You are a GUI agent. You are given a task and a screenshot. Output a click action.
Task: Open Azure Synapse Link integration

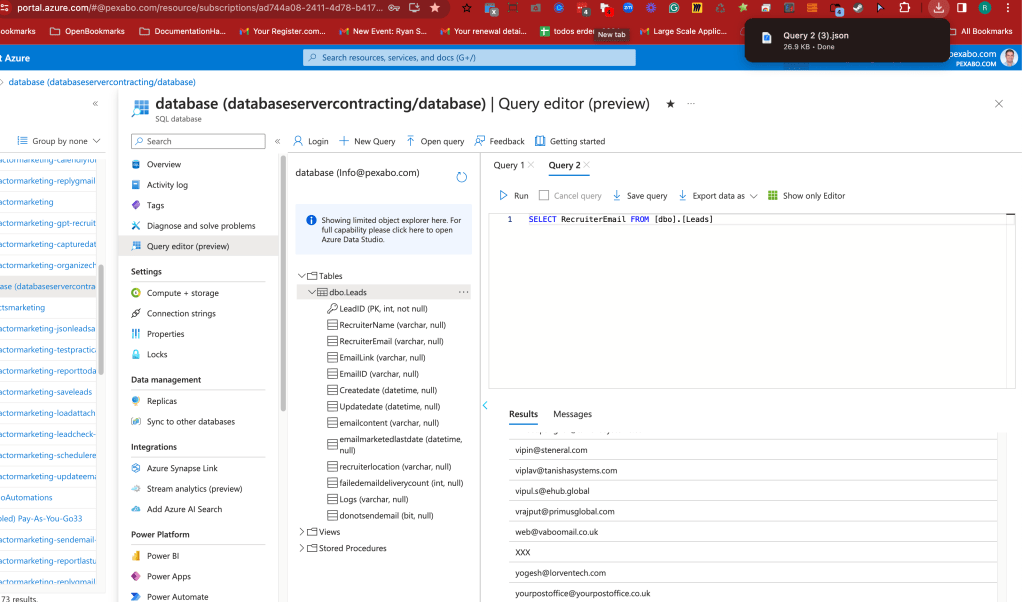182,468
